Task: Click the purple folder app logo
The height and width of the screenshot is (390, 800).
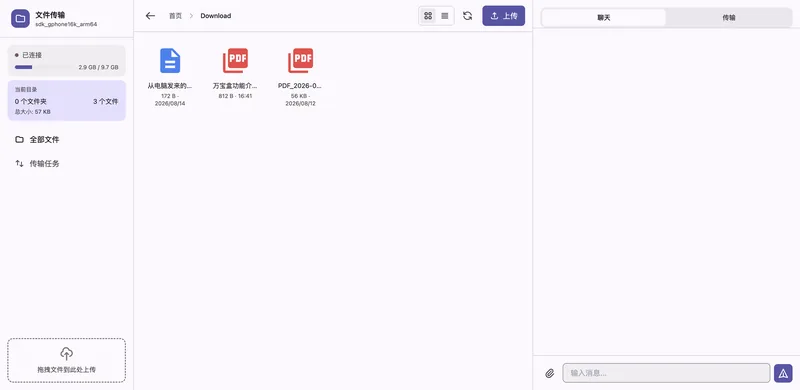Action: (20, 19)
